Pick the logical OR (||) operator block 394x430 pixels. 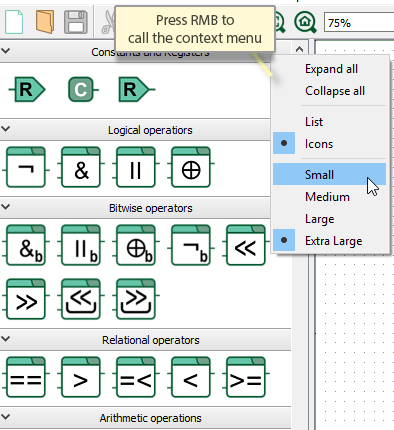[136, 167]
